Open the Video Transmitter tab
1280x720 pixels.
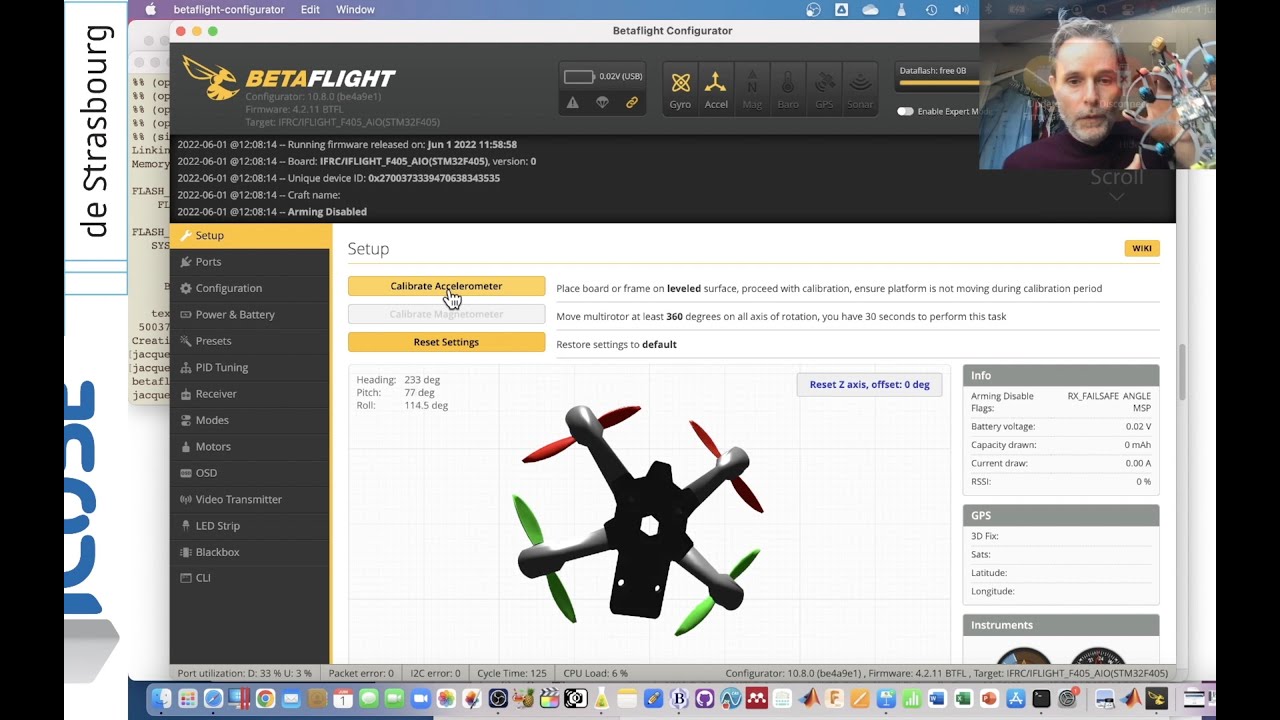click(x=250, y=499)
